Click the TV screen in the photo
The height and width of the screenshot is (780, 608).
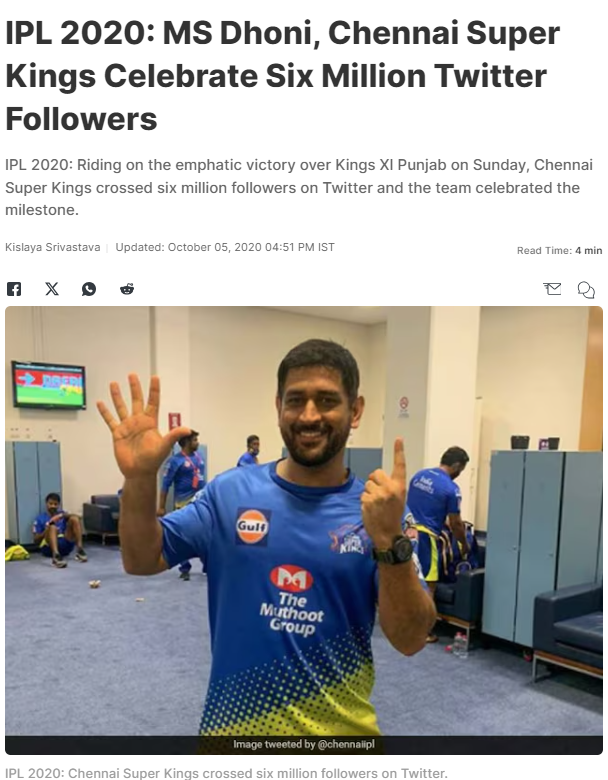[49, 386]
